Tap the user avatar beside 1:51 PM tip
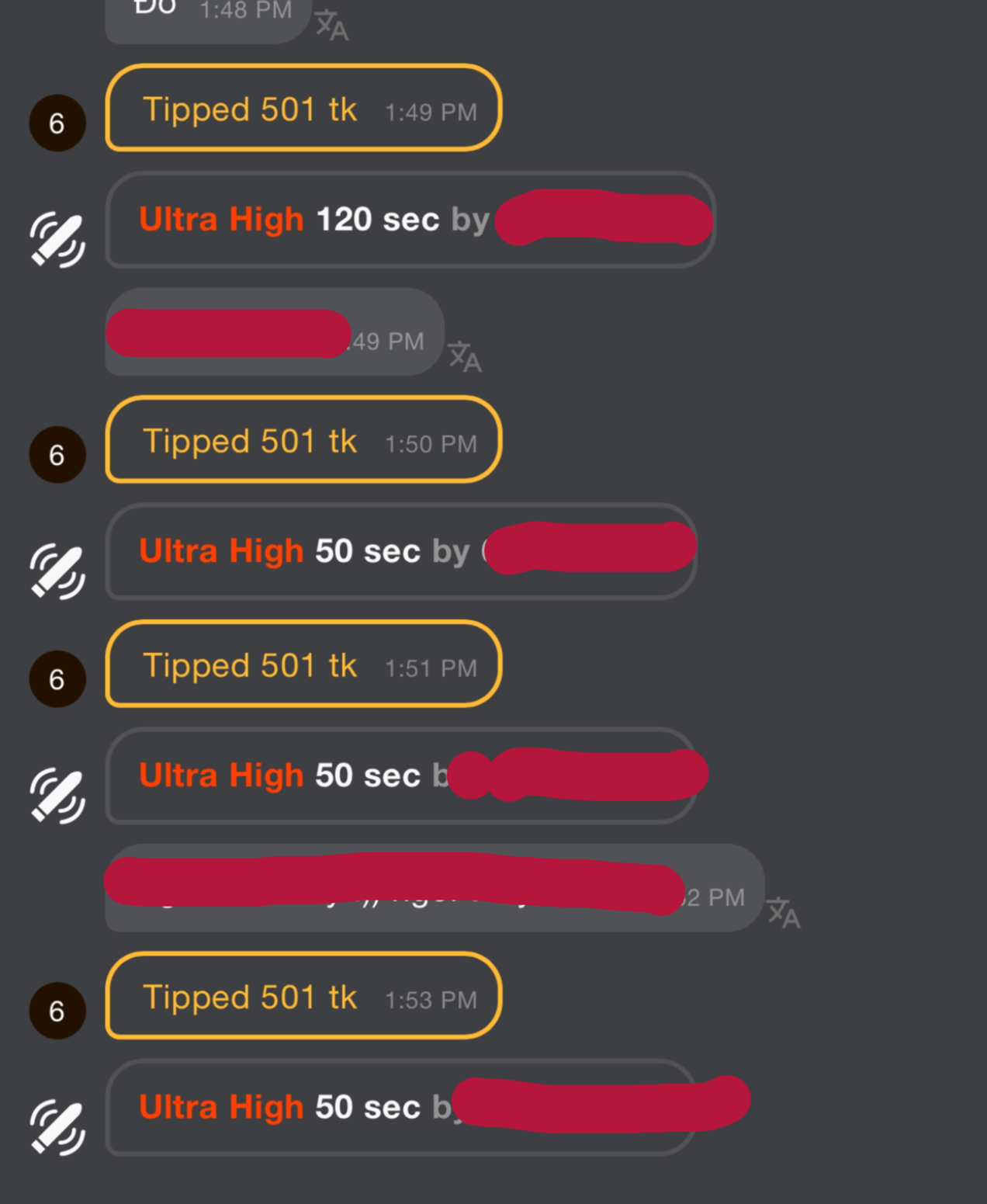The height and width of the screenshot is (1204, 987). click(x=57, y=679)
